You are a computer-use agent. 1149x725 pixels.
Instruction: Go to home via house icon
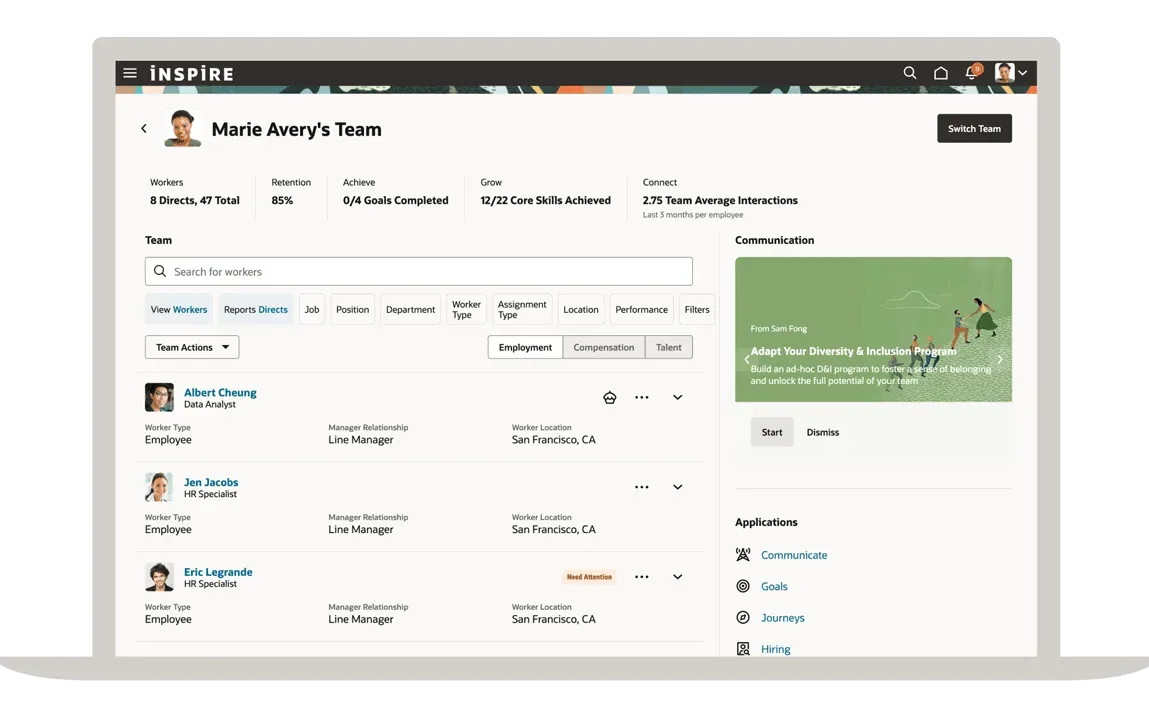click(941, 73)
